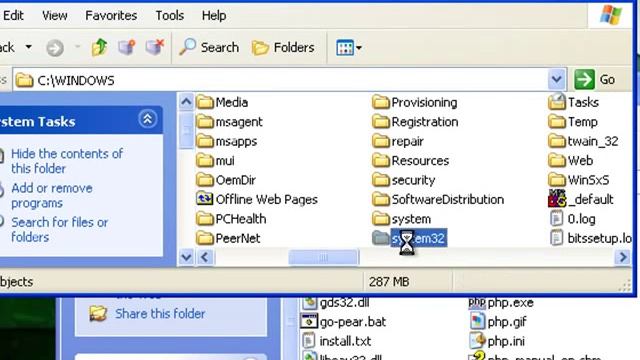The image size is (640, 360).
Task: Click the Go button
Action: (x=596, y=80)
